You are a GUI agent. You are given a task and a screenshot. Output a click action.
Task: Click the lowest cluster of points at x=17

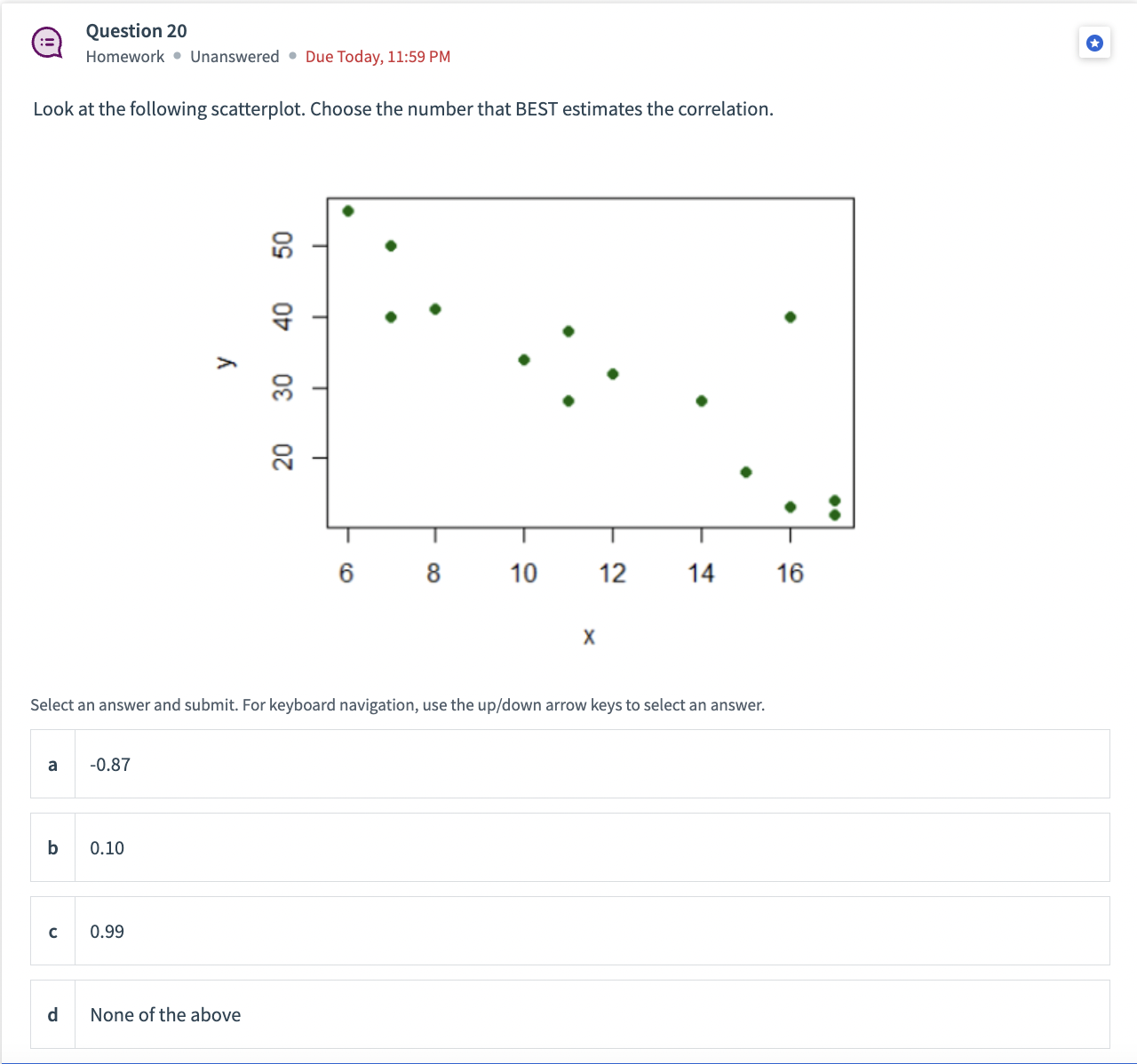pyautogui.click(x=834, y=508)
